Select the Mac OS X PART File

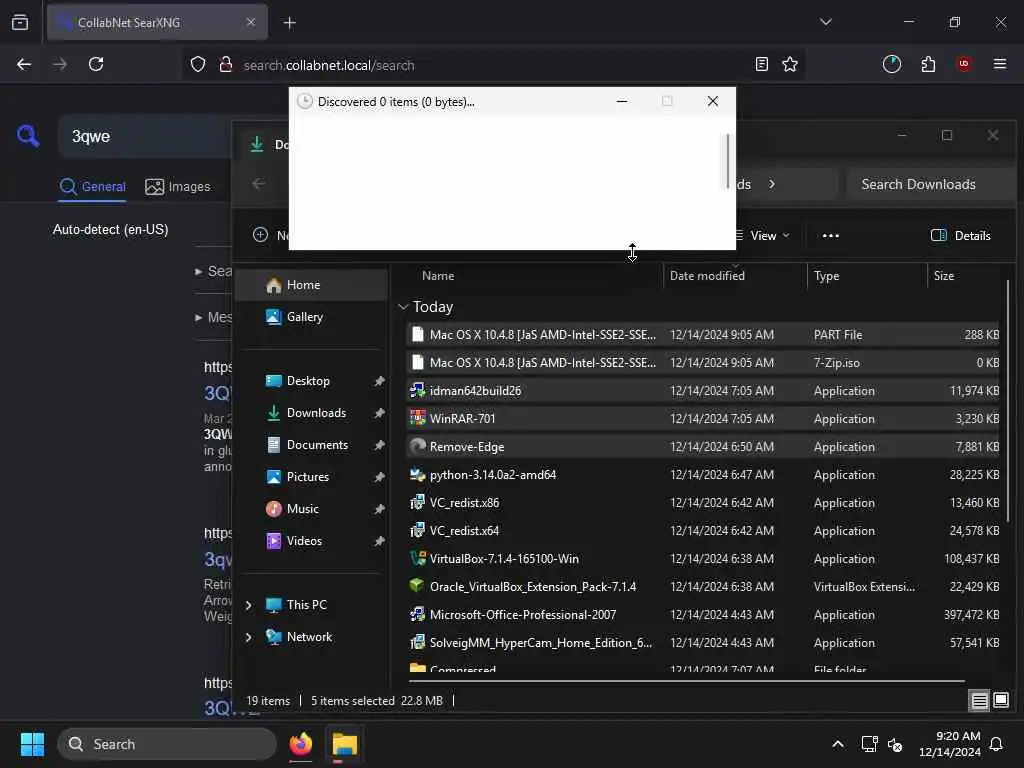[703, 334]
